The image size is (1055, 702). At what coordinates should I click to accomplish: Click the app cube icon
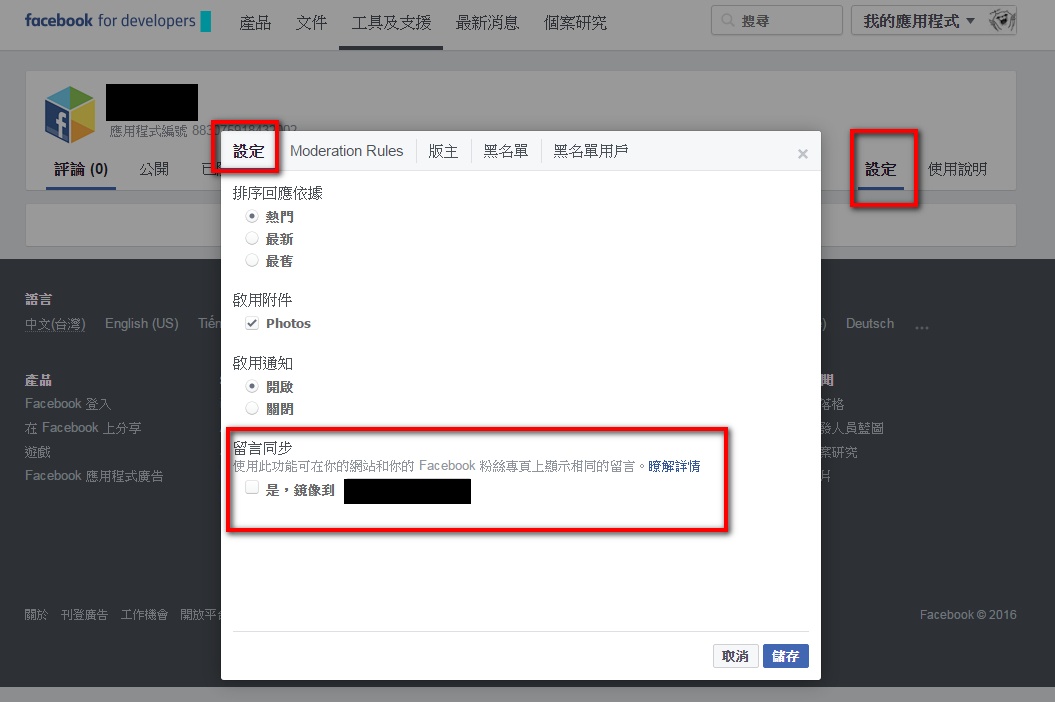70,114
